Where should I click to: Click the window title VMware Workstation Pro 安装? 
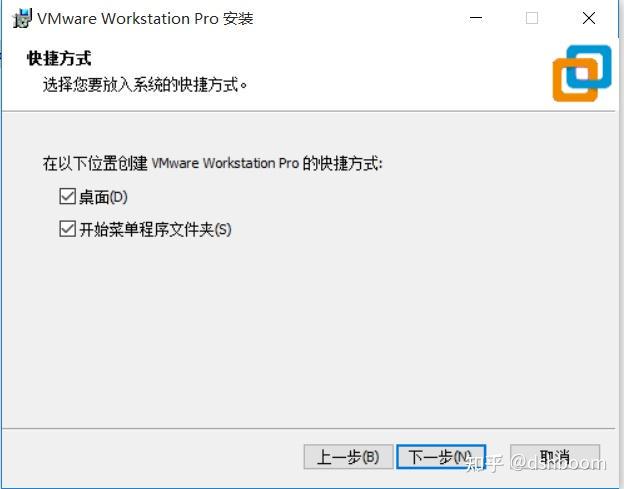[145, 19]
